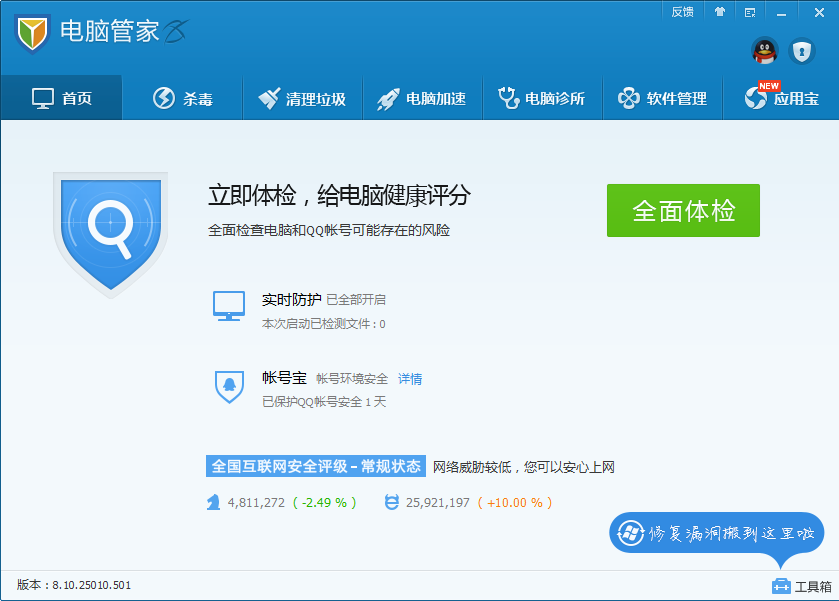Open the 工具箱 toolbox
839x601 pixels.
802,587
